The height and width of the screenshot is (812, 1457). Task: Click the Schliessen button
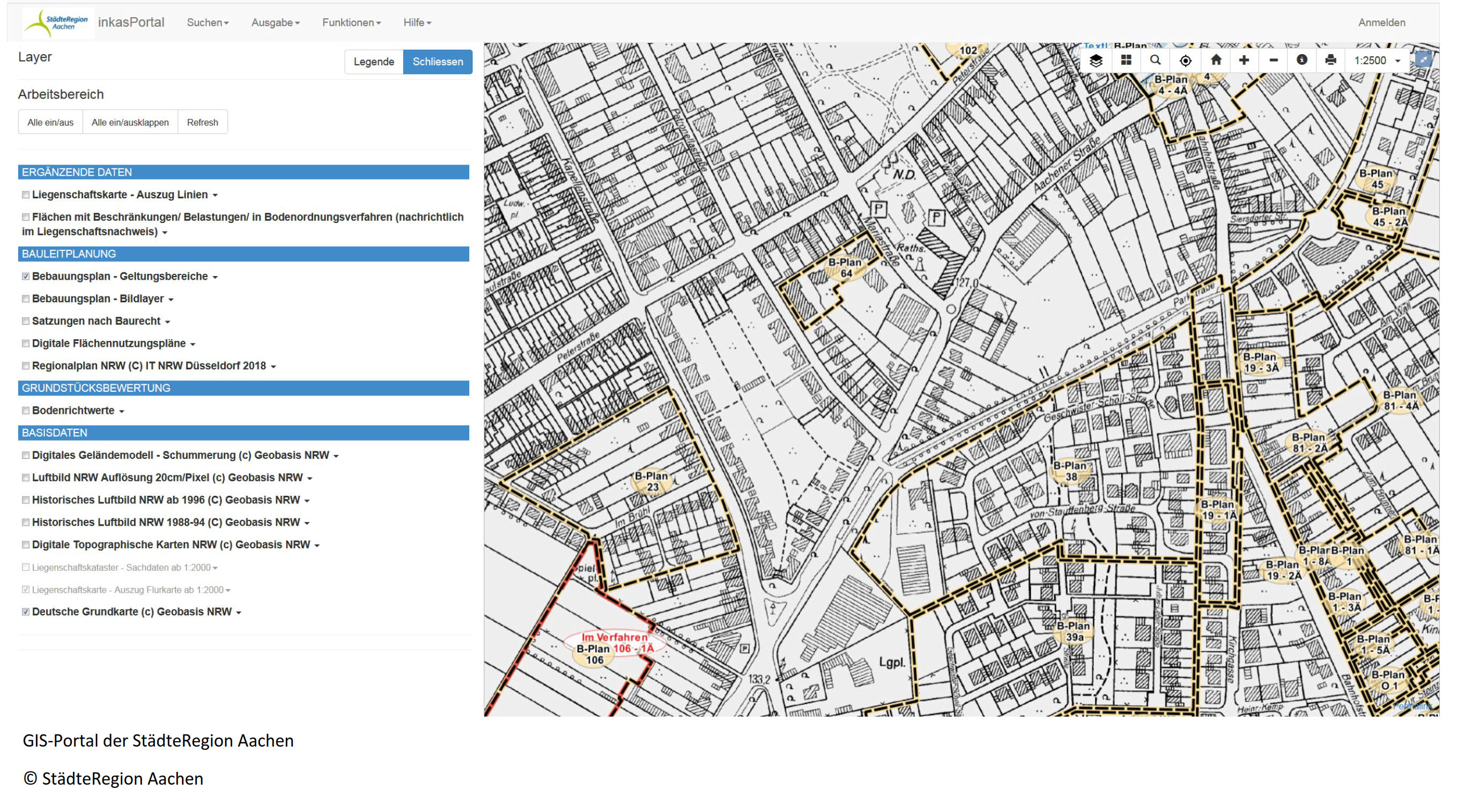pyautogui.click(x=437, y=62)
